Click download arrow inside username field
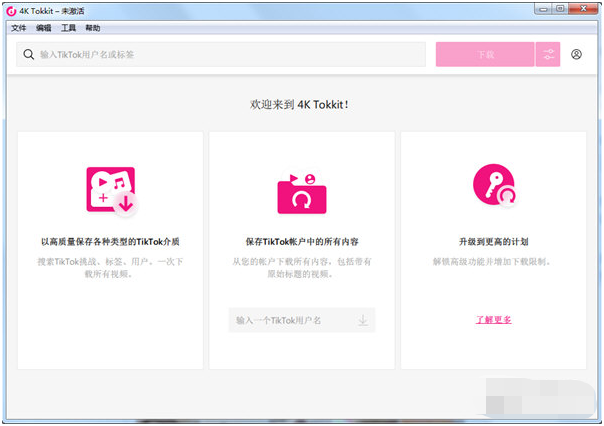 click(x=363, y=320)
